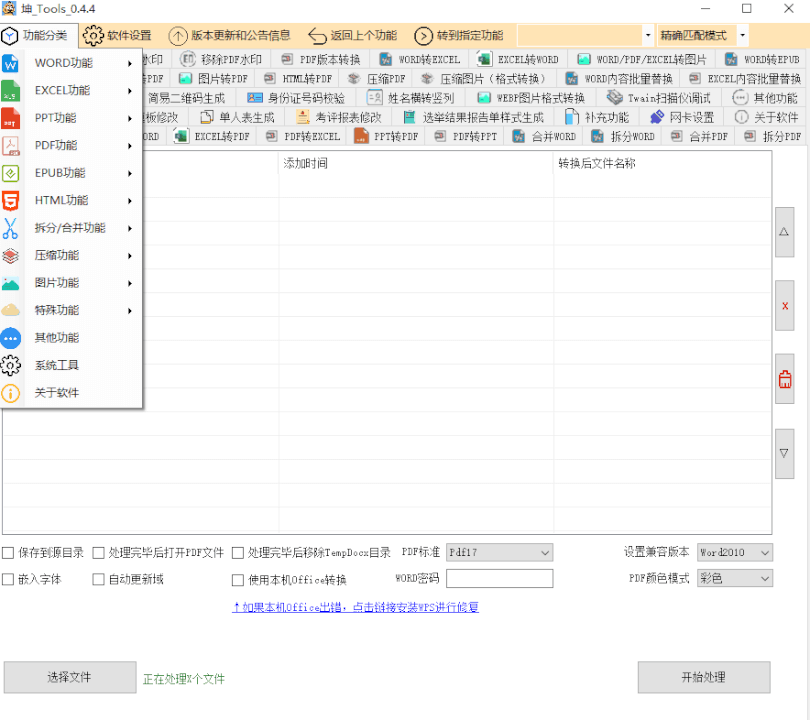Open 系统工具 via its gear icon

click(11, 365)
